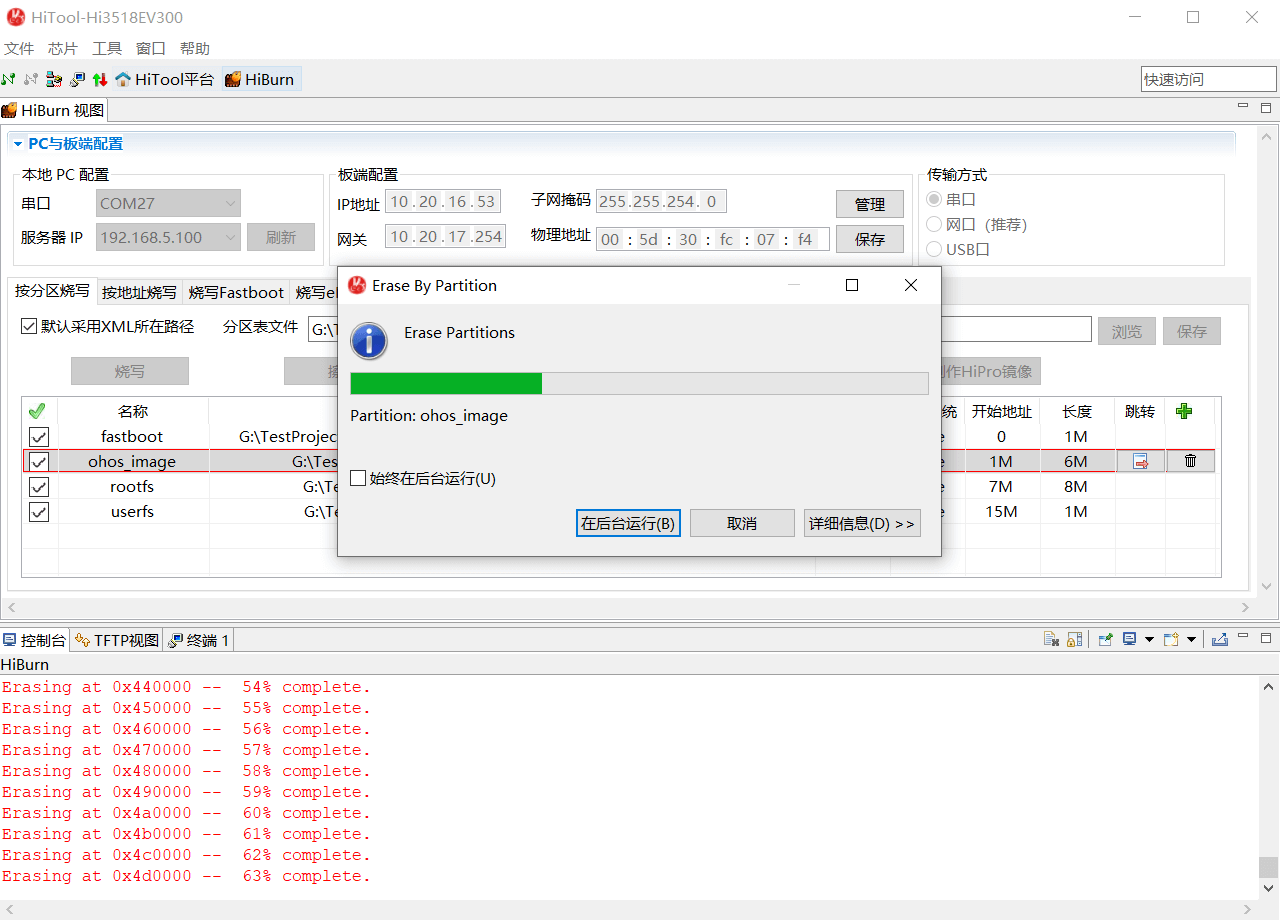Open the 串口 COM27 dropdown

pos(169,203)
